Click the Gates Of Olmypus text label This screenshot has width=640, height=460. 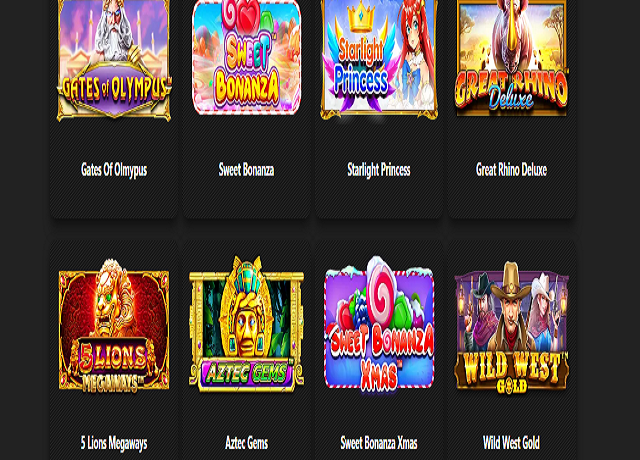click(114, 170)
